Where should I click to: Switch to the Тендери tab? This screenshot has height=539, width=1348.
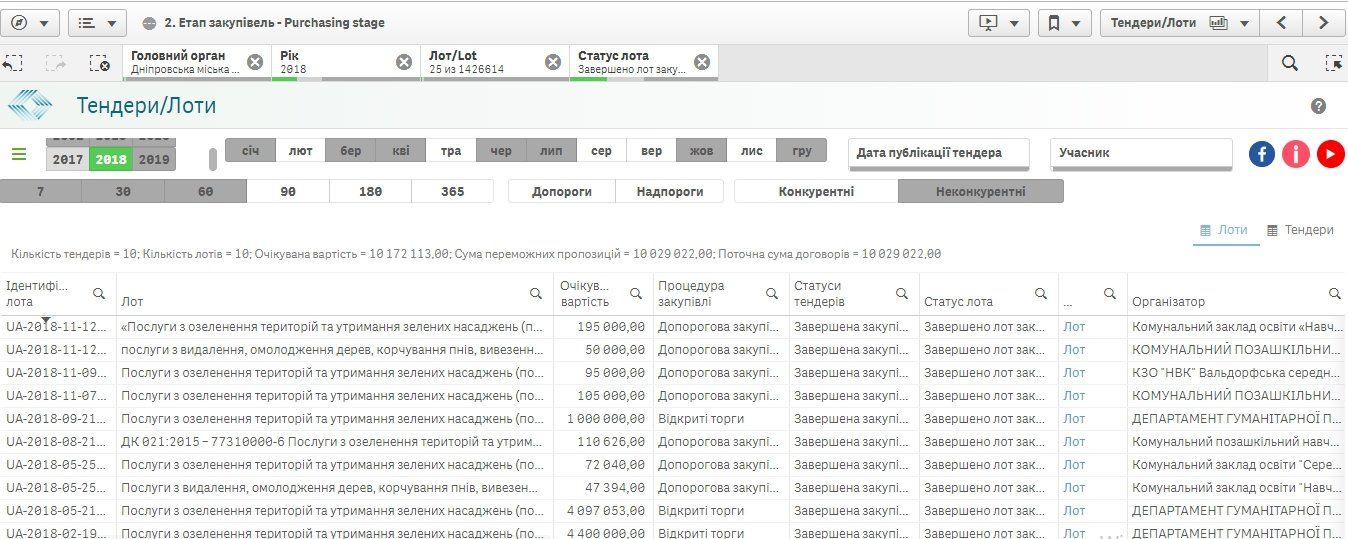tap(1300, 230)
